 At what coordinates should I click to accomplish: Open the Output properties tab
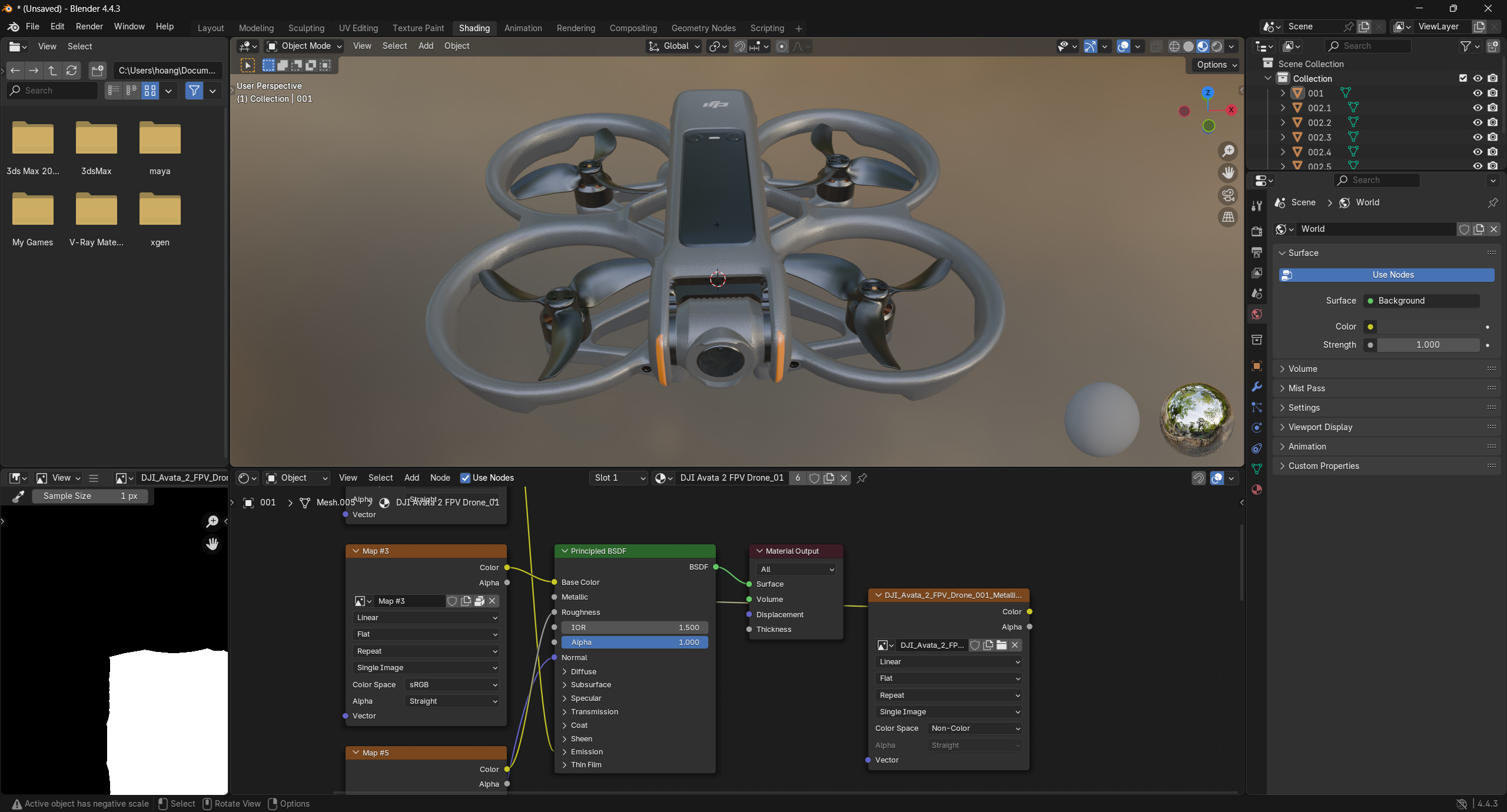(1257, 252)
